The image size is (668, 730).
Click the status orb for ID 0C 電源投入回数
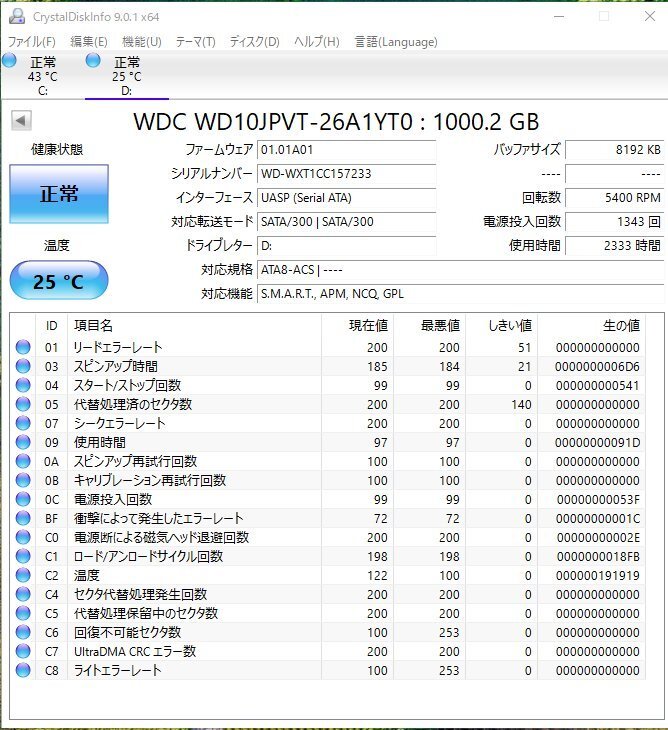23,500
